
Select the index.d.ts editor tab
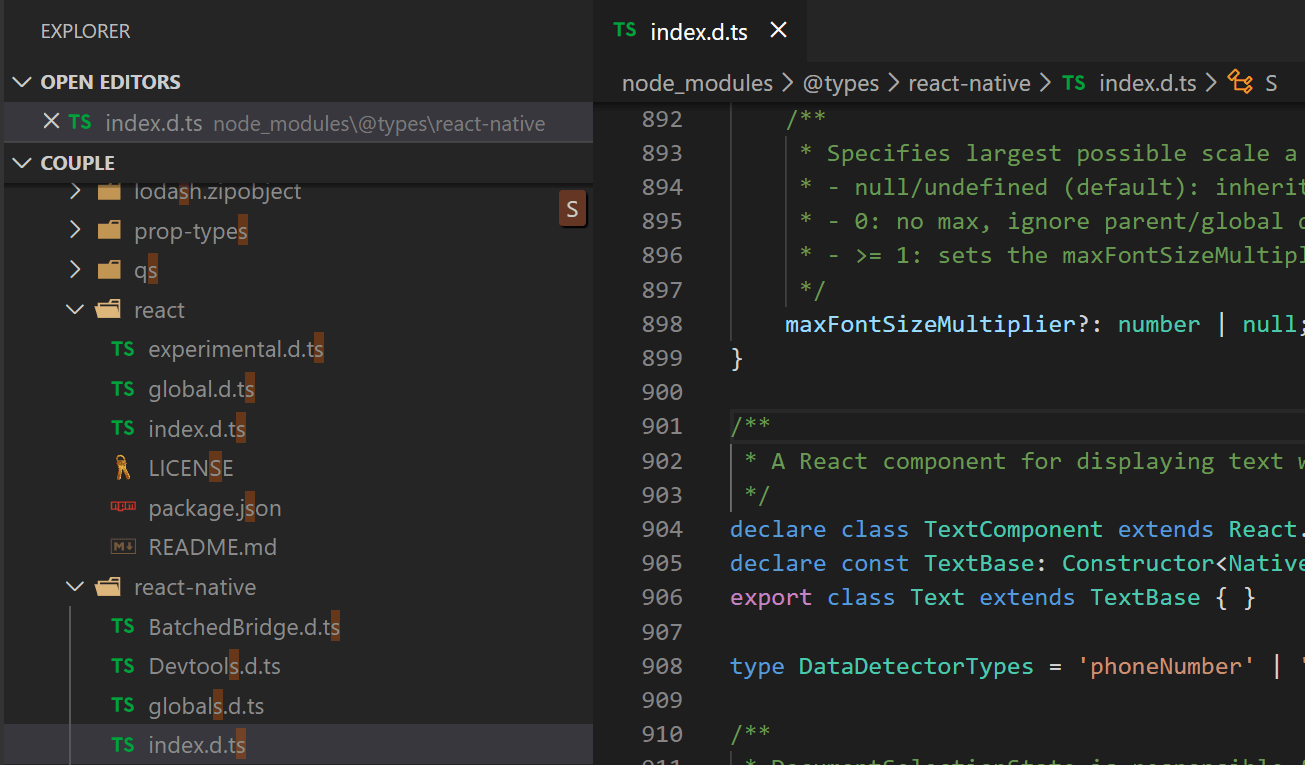[x=699, y=31]
